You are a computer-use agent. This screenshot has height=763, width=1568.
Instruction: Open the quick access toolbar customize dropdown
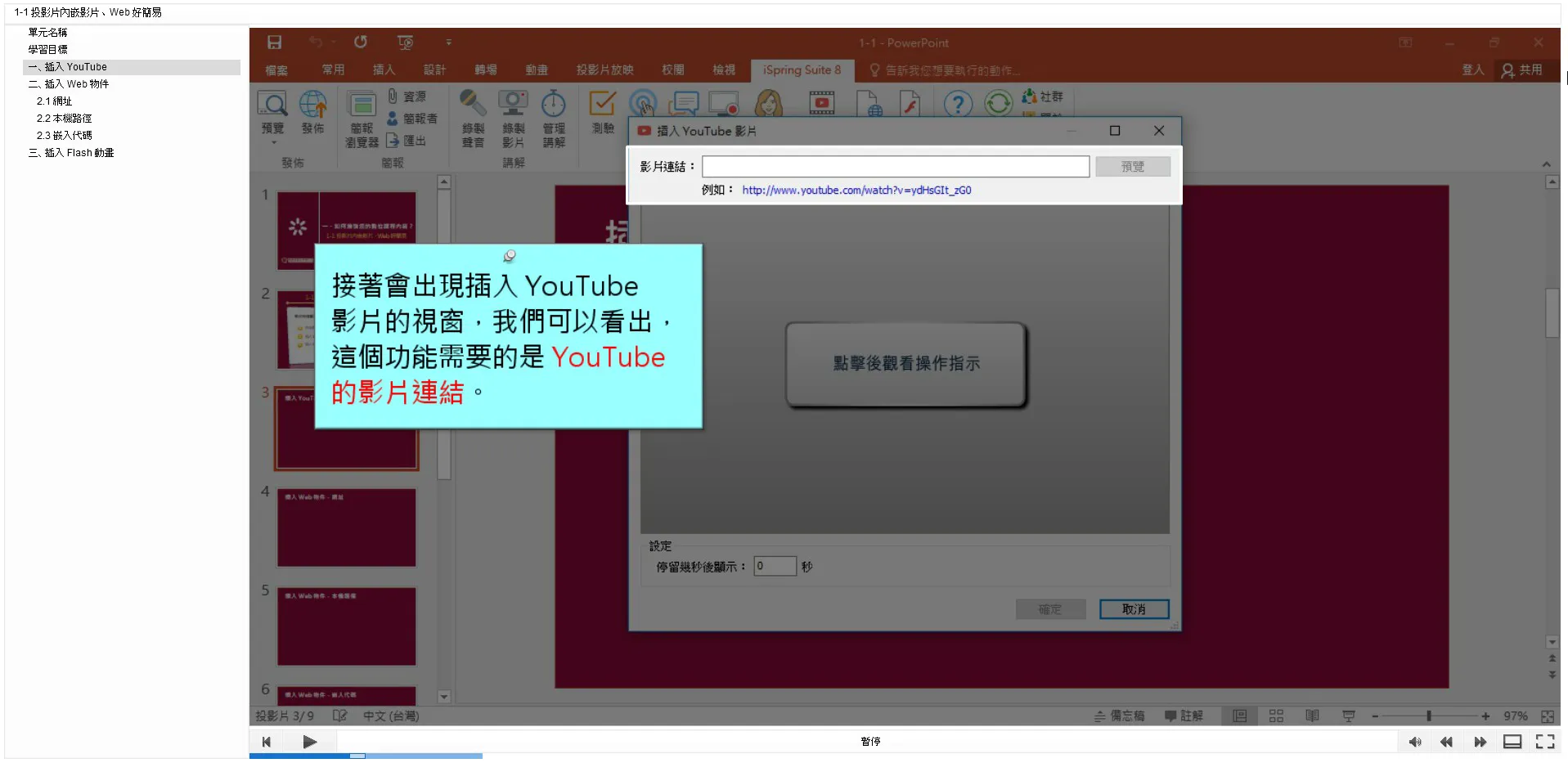(x=448, y=43)
